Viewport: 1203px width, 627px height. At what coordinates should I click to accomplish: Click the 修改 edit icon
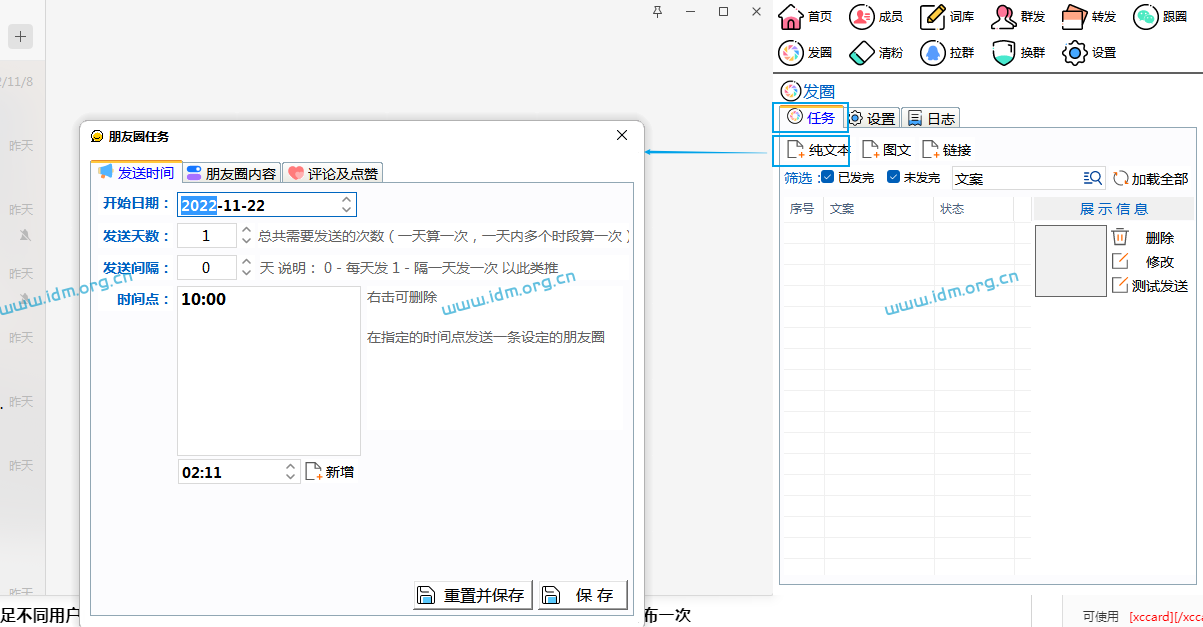(1120, 261)
